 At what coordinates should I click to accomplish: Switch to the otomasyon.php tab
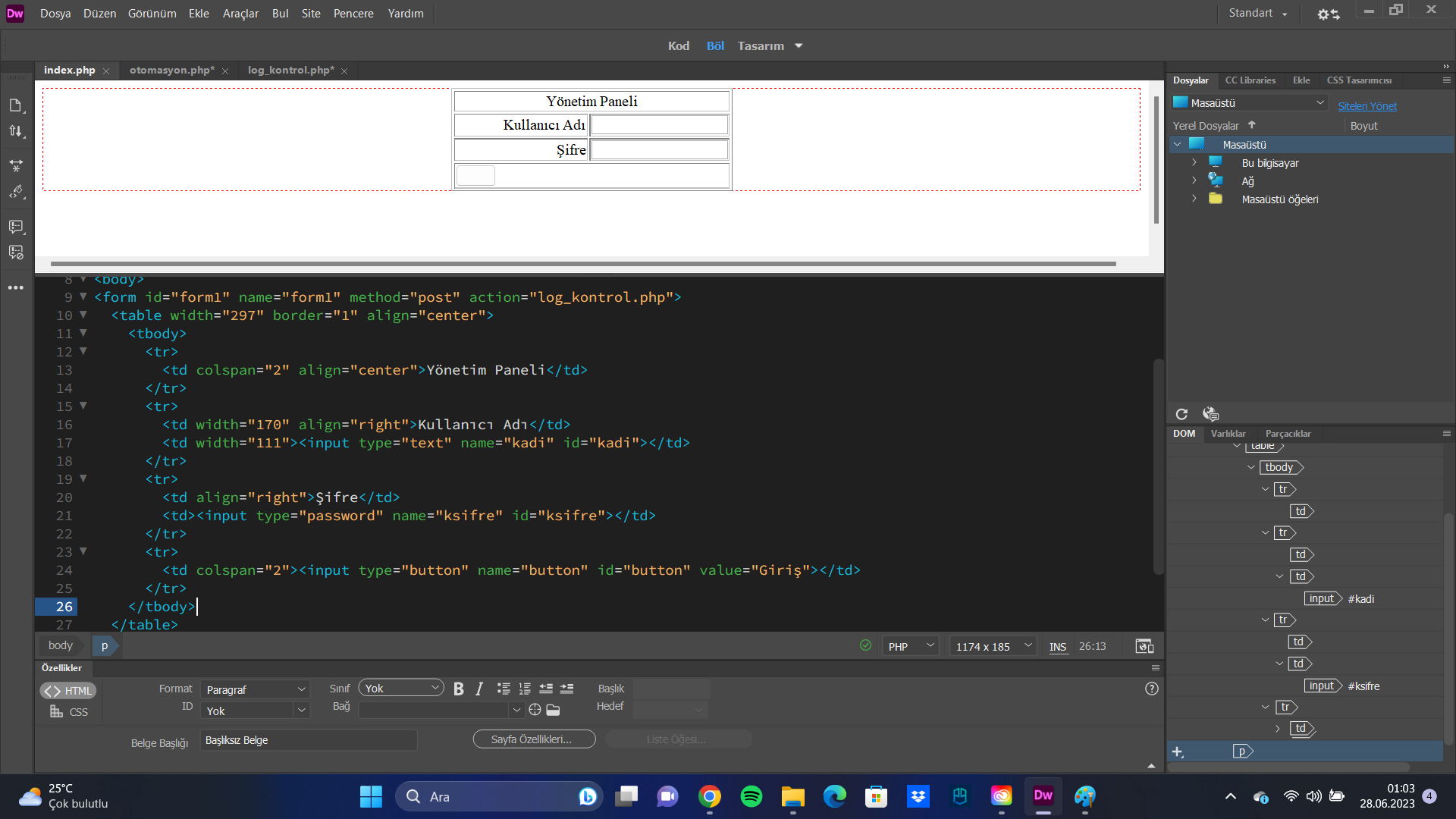(x=171, y=70)
